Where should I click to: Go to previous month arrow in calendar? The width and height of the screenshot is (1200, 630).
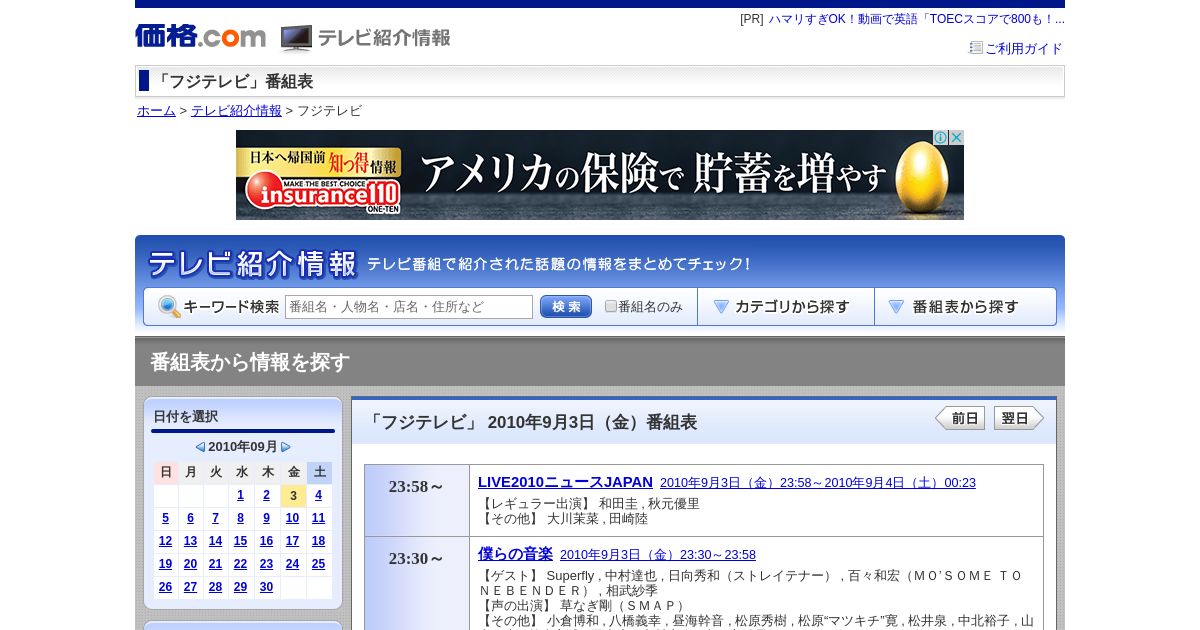coord(200,447)
